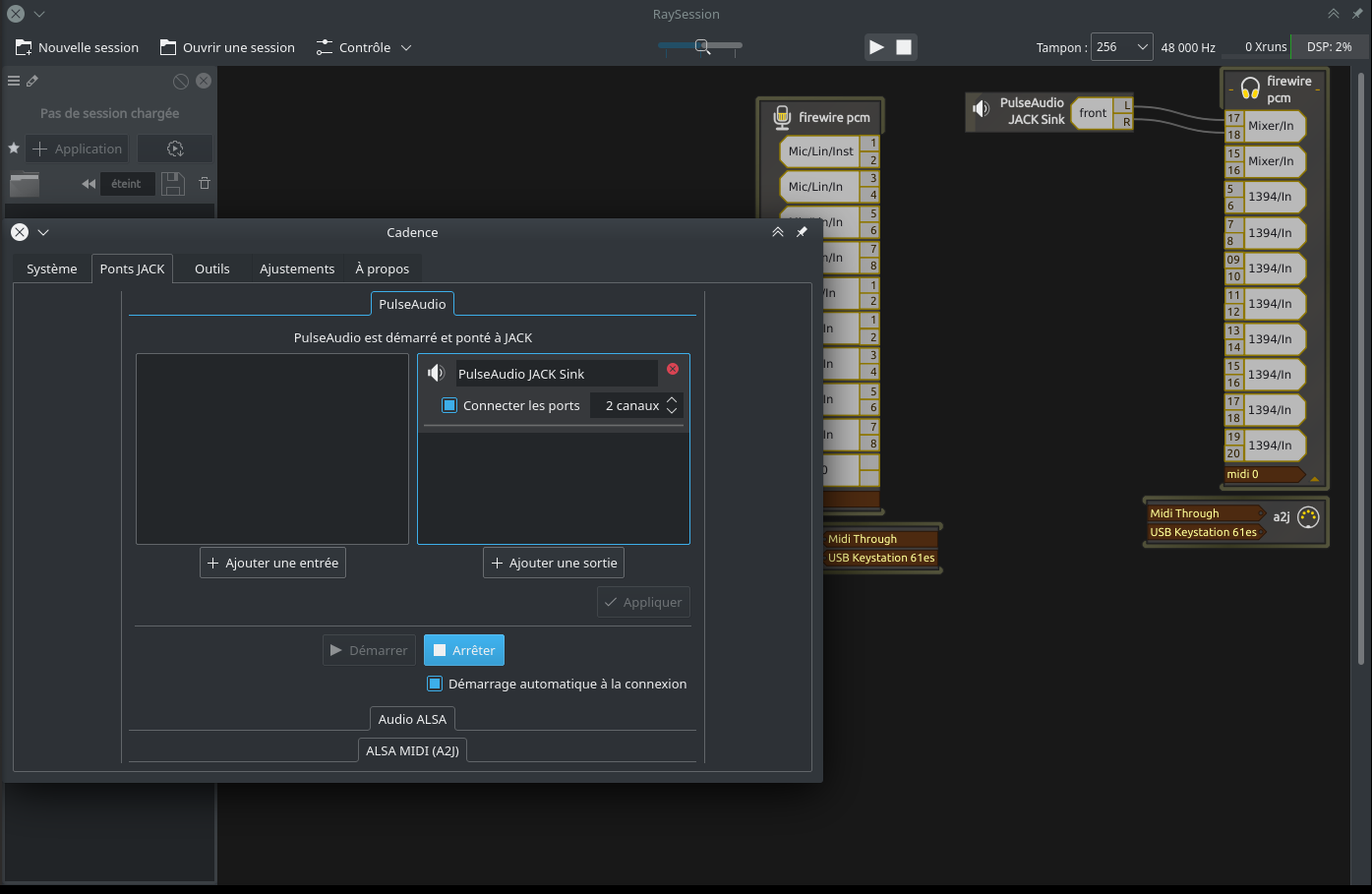Click the Ouvrir une session folder icon
This screenshot has width=1372, height=894.
click(168, 47)
